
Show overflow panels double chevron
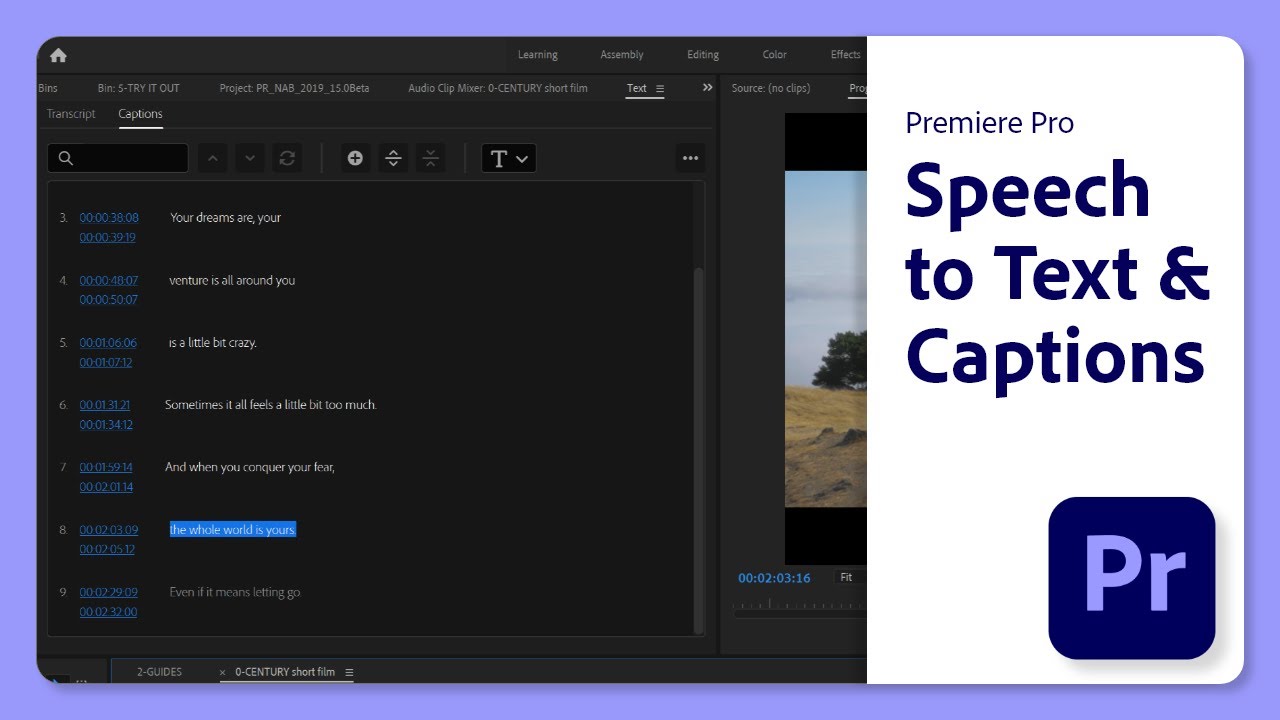point(708,88)
